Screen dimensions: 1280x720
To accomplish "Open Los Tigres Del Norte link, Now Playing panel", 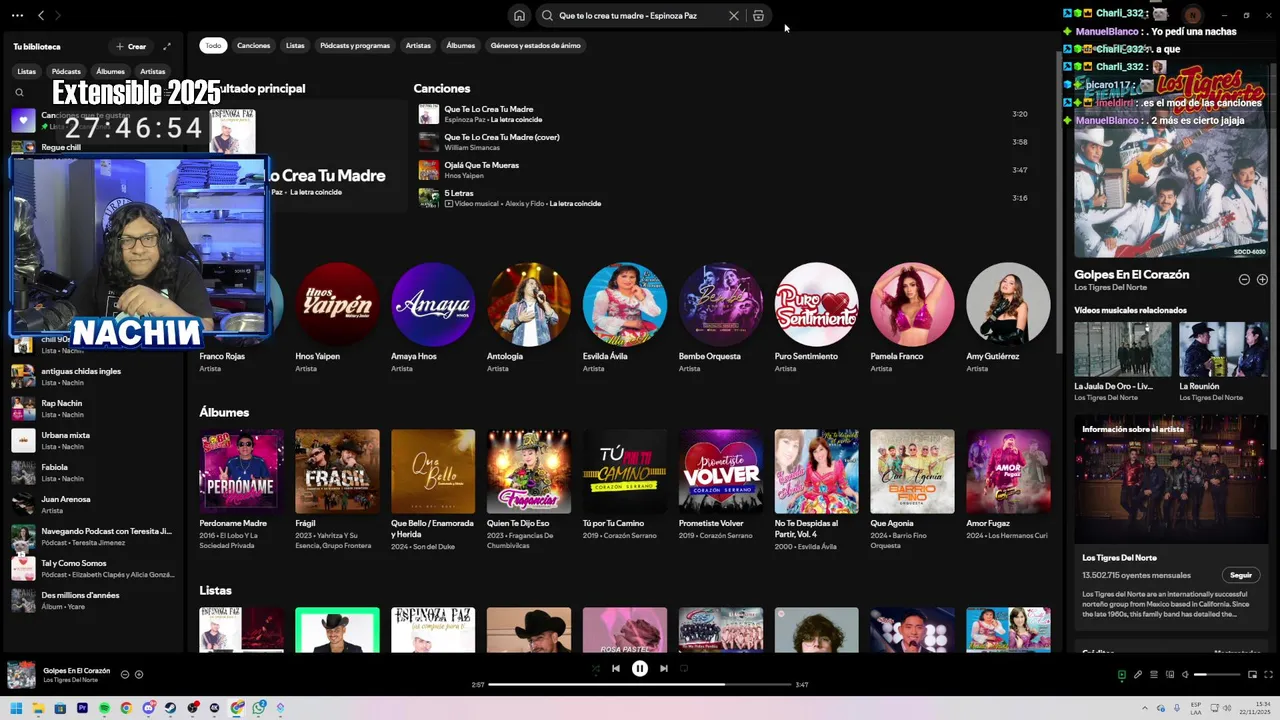I will click(1112, 288).
